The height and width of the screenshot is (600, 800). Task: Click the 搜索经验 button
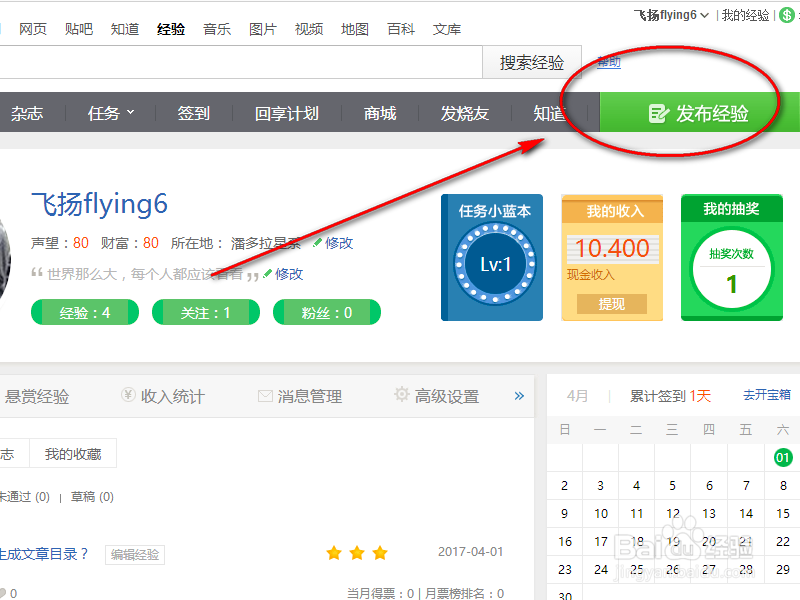click(x=532, y=62)
